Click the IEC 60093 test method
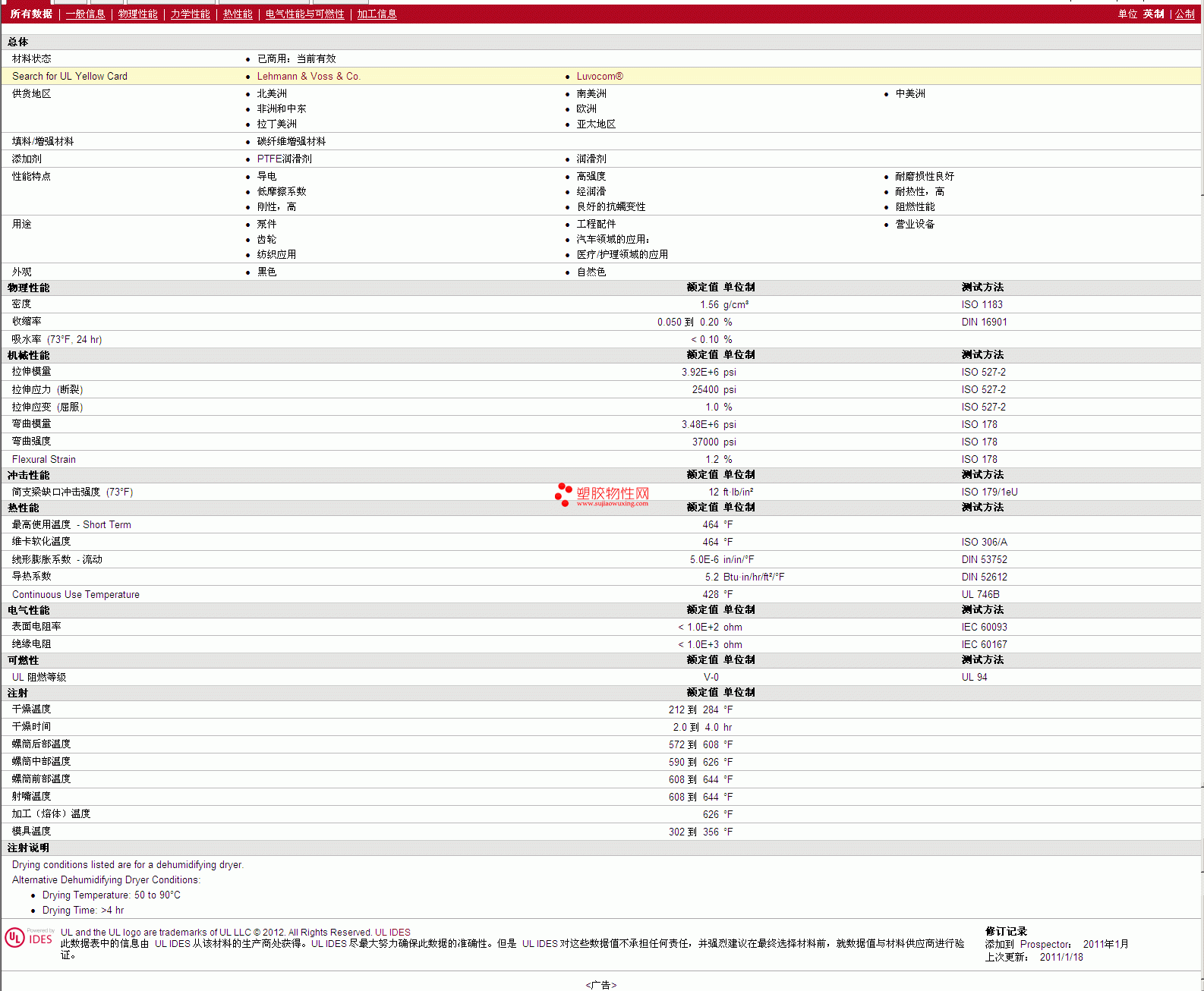Viewport: 1204px width, 991px height. pos(984,627)
